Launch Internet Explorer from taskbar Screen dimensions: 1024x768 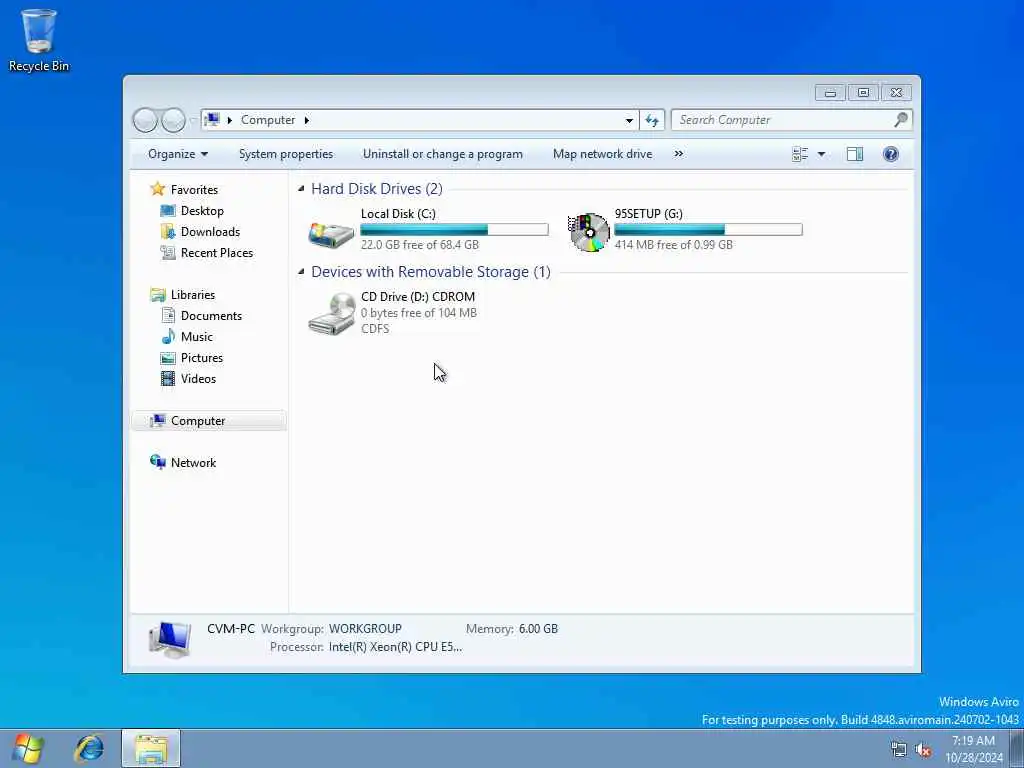point(89,748)
